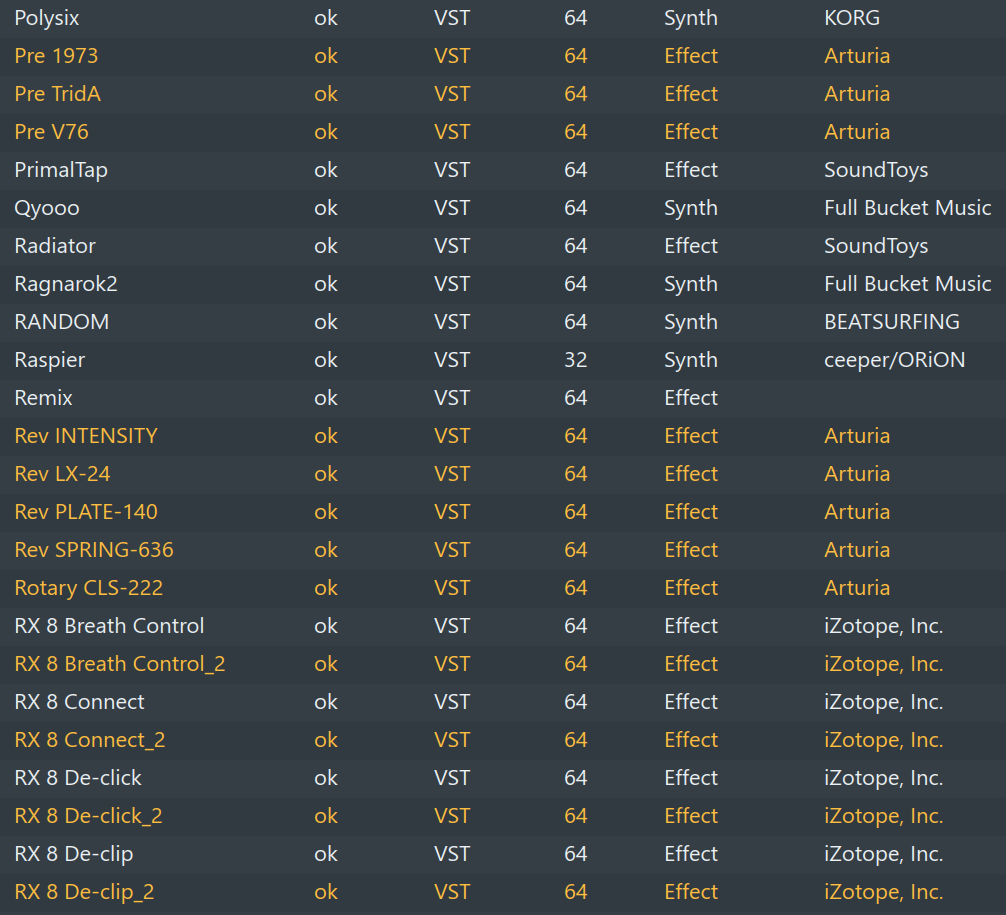The width and height of the screenshot is (1006, 915).
Task: Pick the Rotary CLS-222 effect
Action: coord(89,588)
